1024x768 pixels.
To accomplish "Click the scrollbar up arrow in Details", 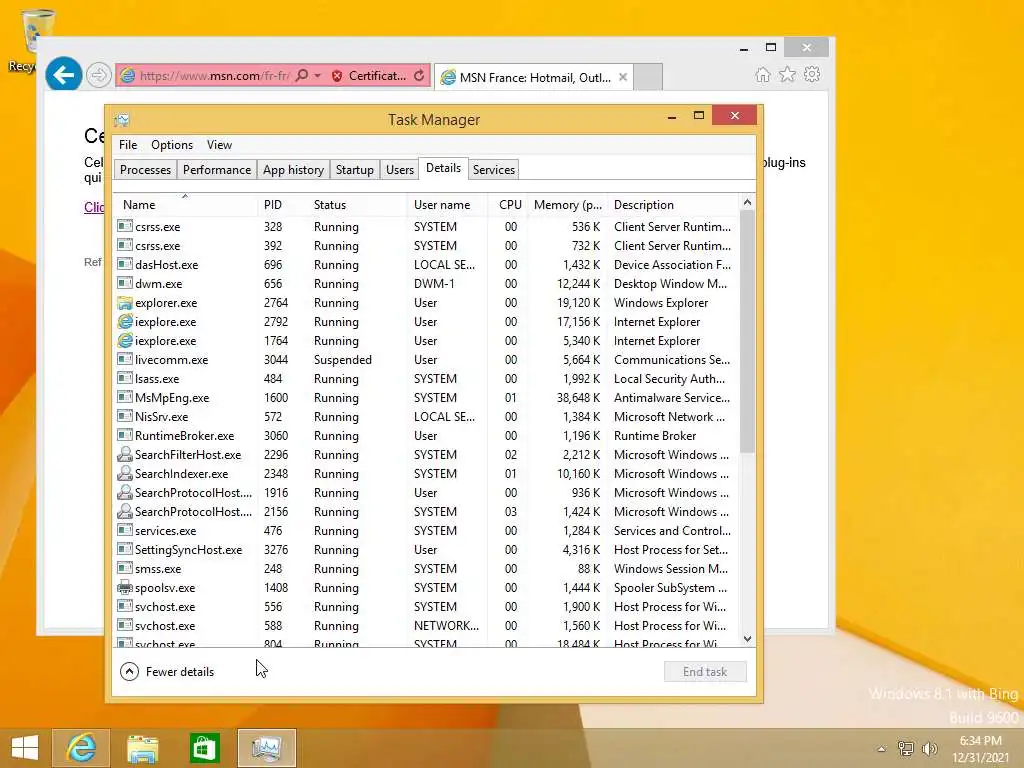I will pos(747,202).
